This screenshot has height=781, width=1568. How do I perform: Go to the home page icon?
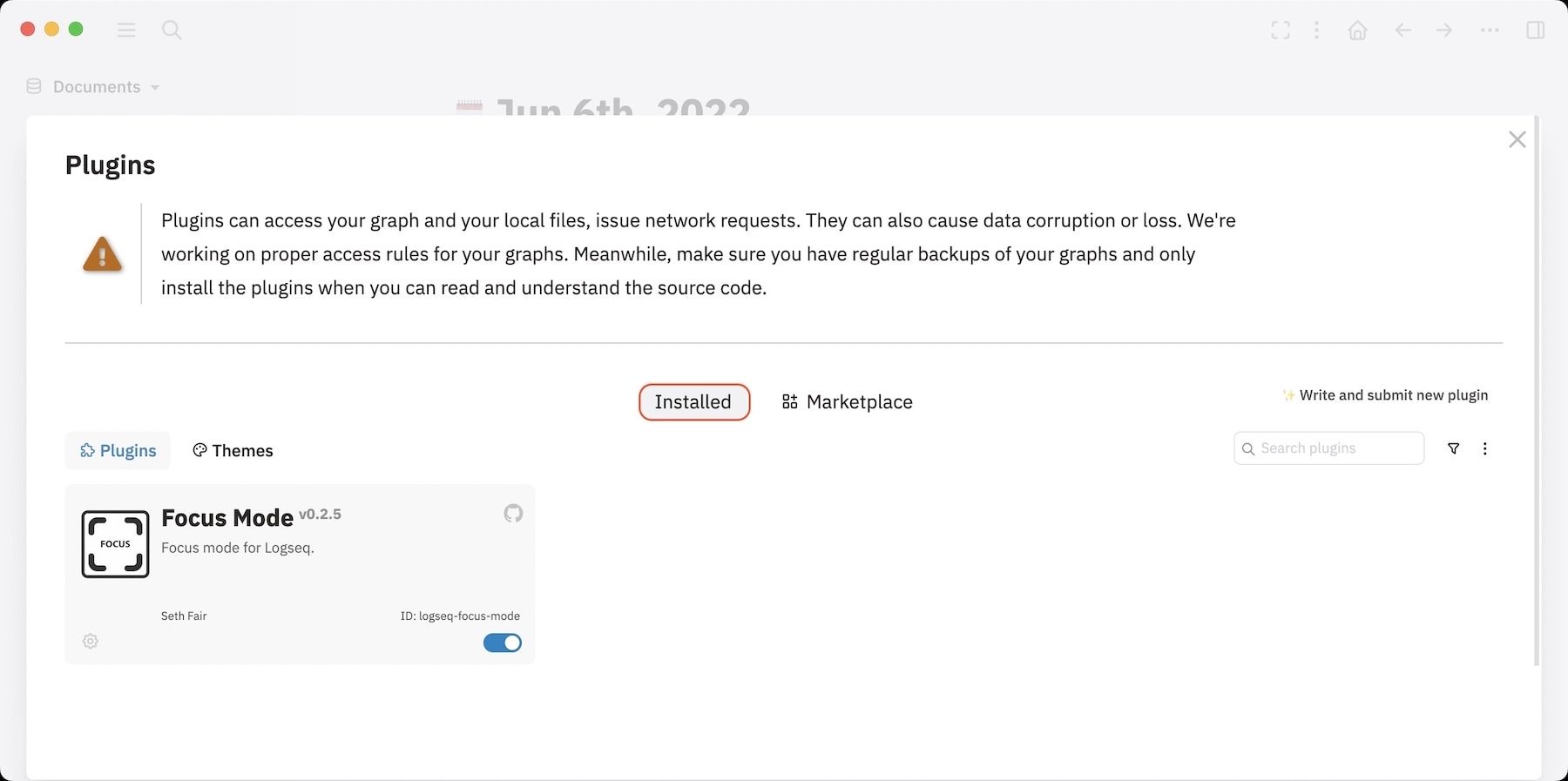pyautogui.click(x=1357, y=30)
